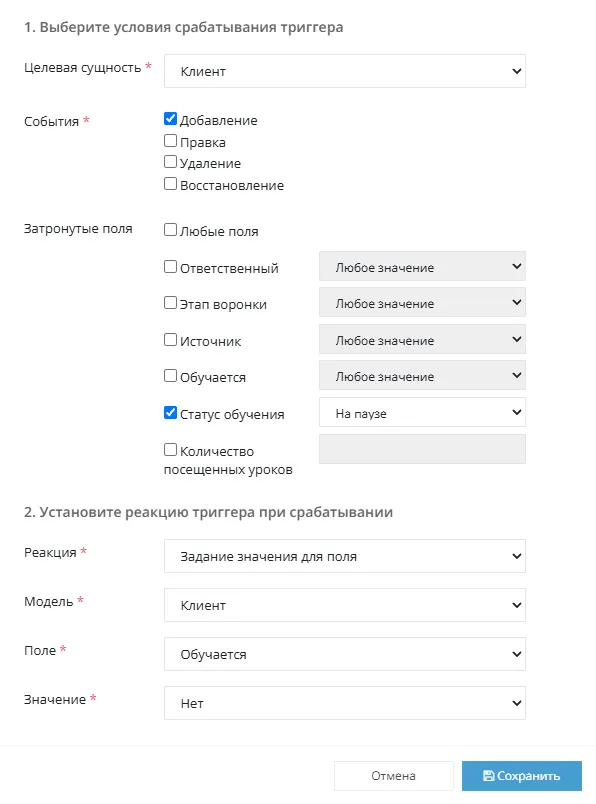596x804 pixels.
Task: Enable the Любые поля checkbox
Action: pyautogui.click(x=170, y=230)
